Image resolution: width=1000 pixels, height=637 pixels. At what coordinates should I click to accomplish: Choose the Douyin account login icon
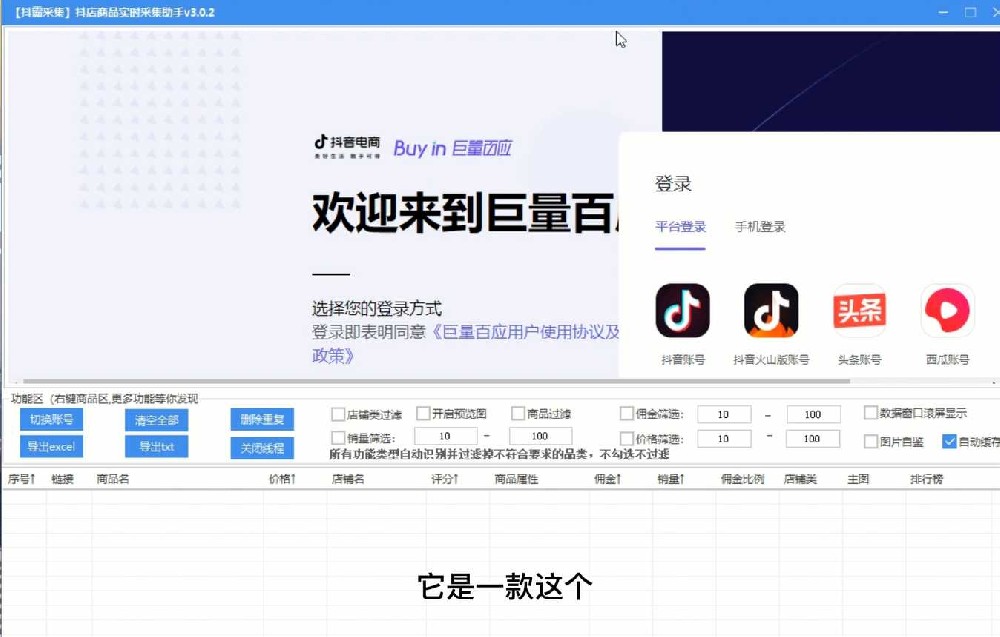(x=682, y=311)
